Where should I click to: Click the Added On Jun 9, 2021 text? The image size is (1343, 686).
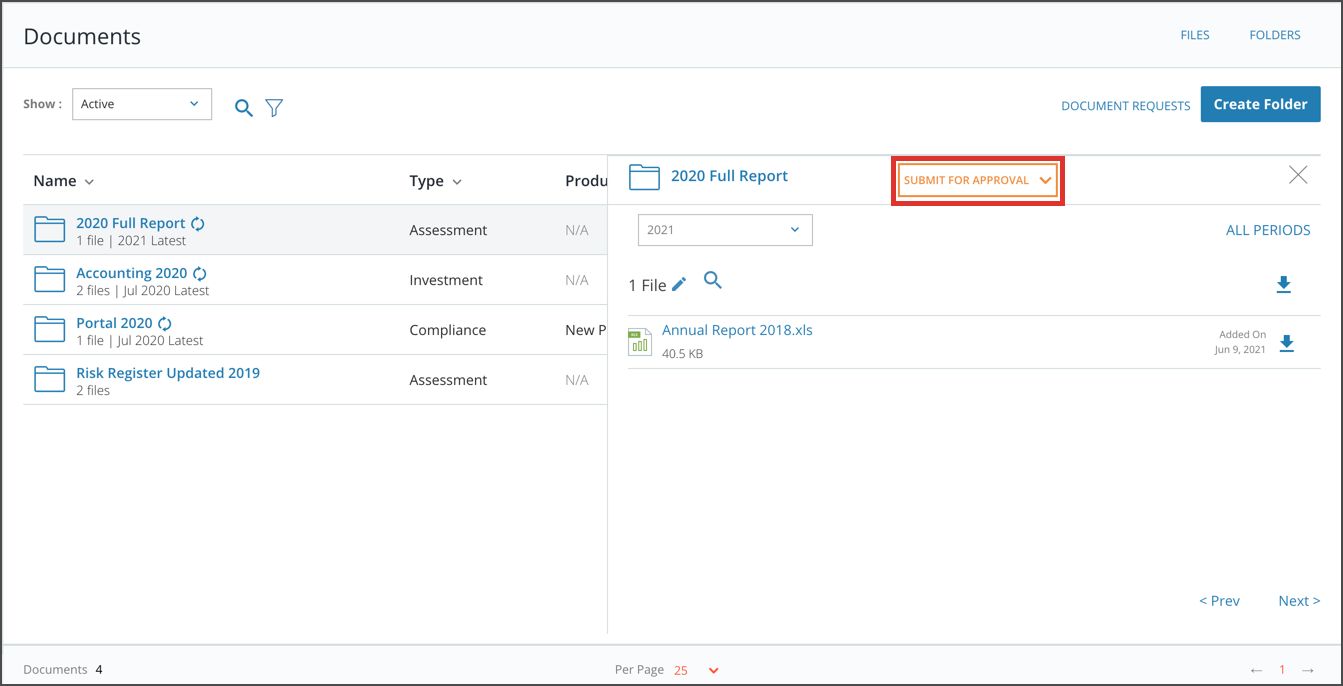(x=1240, y=342)
